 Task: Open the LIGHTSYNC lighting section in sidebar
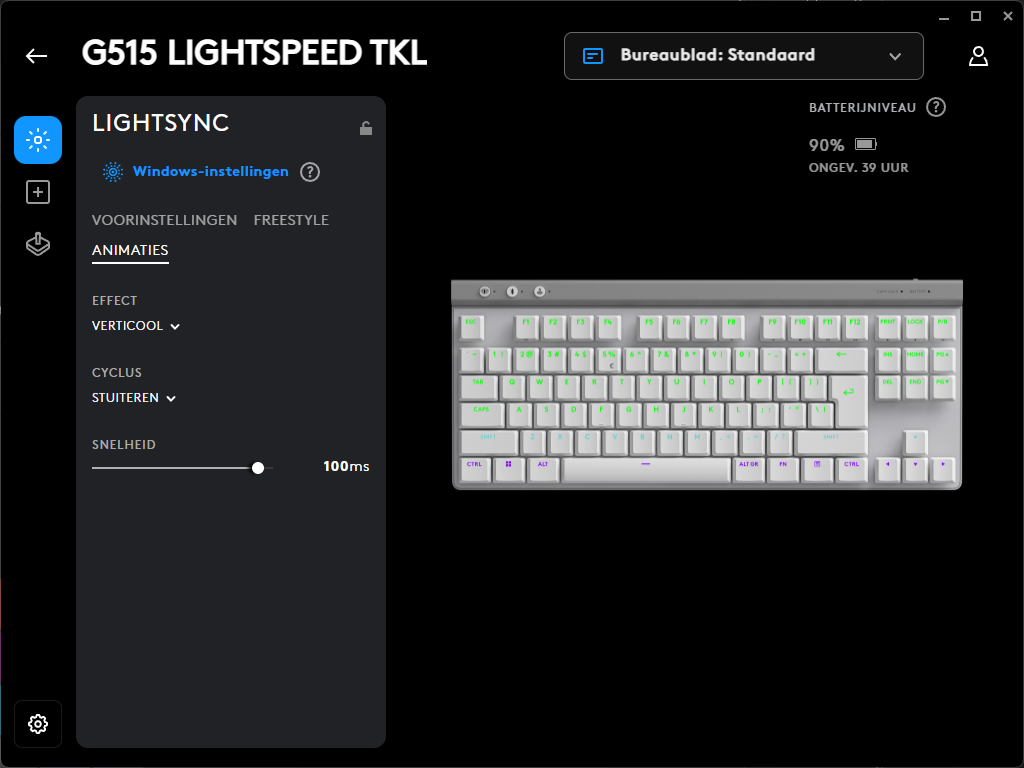[38, 140]
